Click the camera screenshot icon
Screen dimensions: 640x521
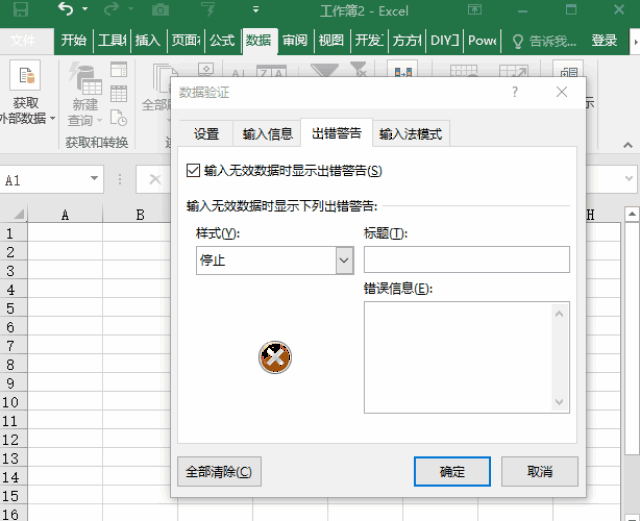click(x=160, y=9)
